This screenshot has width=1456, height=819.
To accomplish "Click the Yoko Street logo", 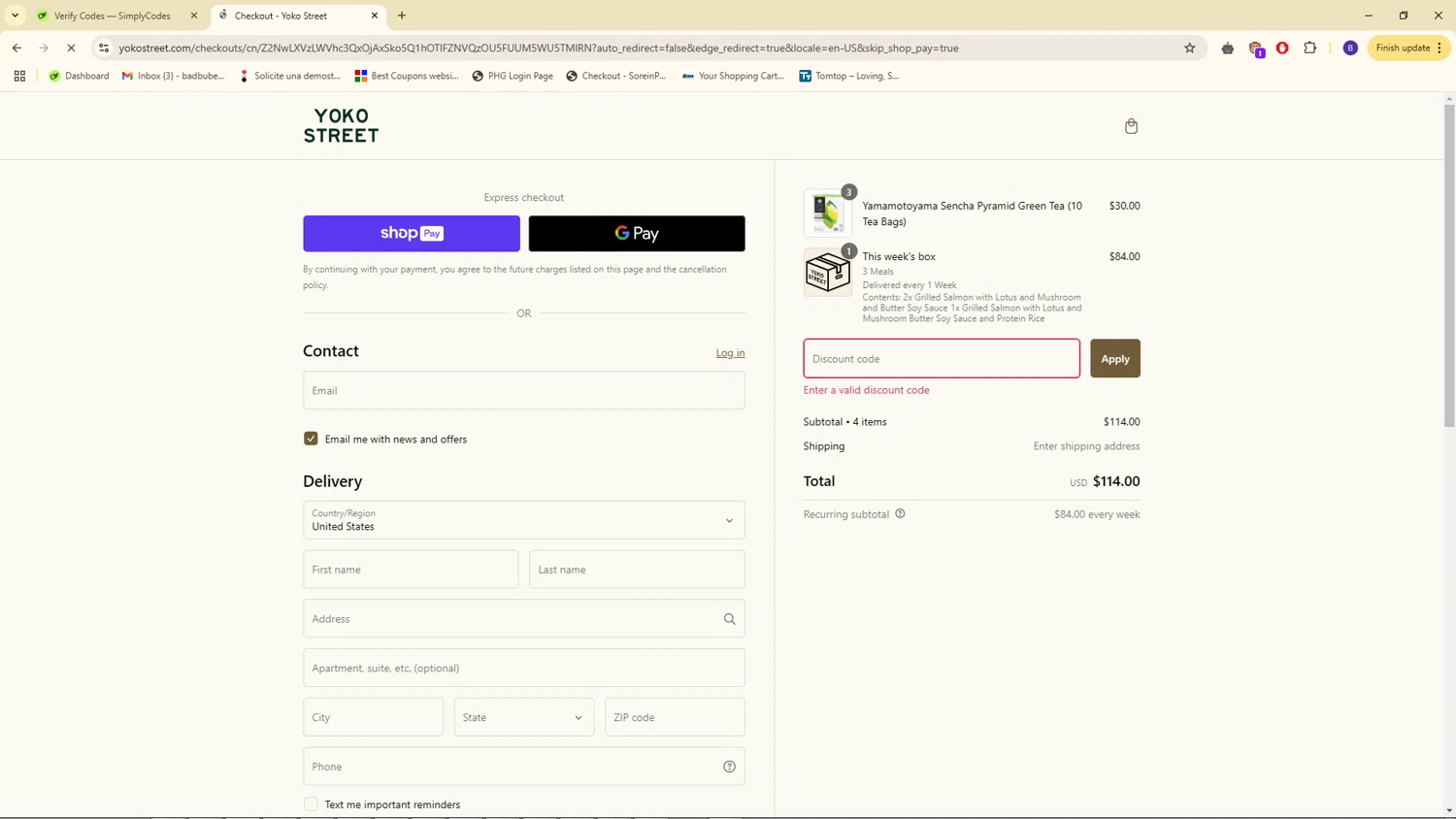I will (x=341, y=125).
